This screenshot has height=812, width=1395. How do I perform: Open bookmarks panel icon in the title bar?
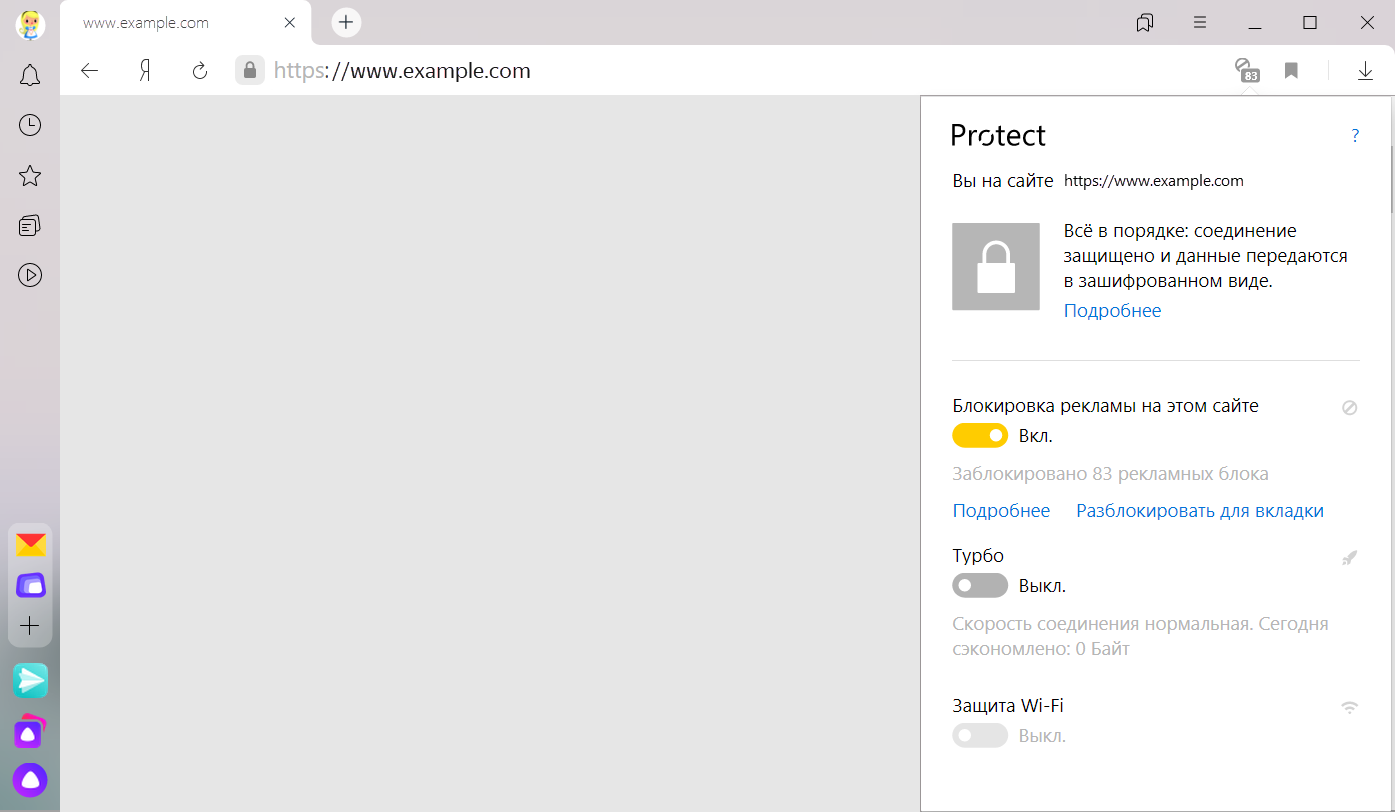click(1146, 22)
